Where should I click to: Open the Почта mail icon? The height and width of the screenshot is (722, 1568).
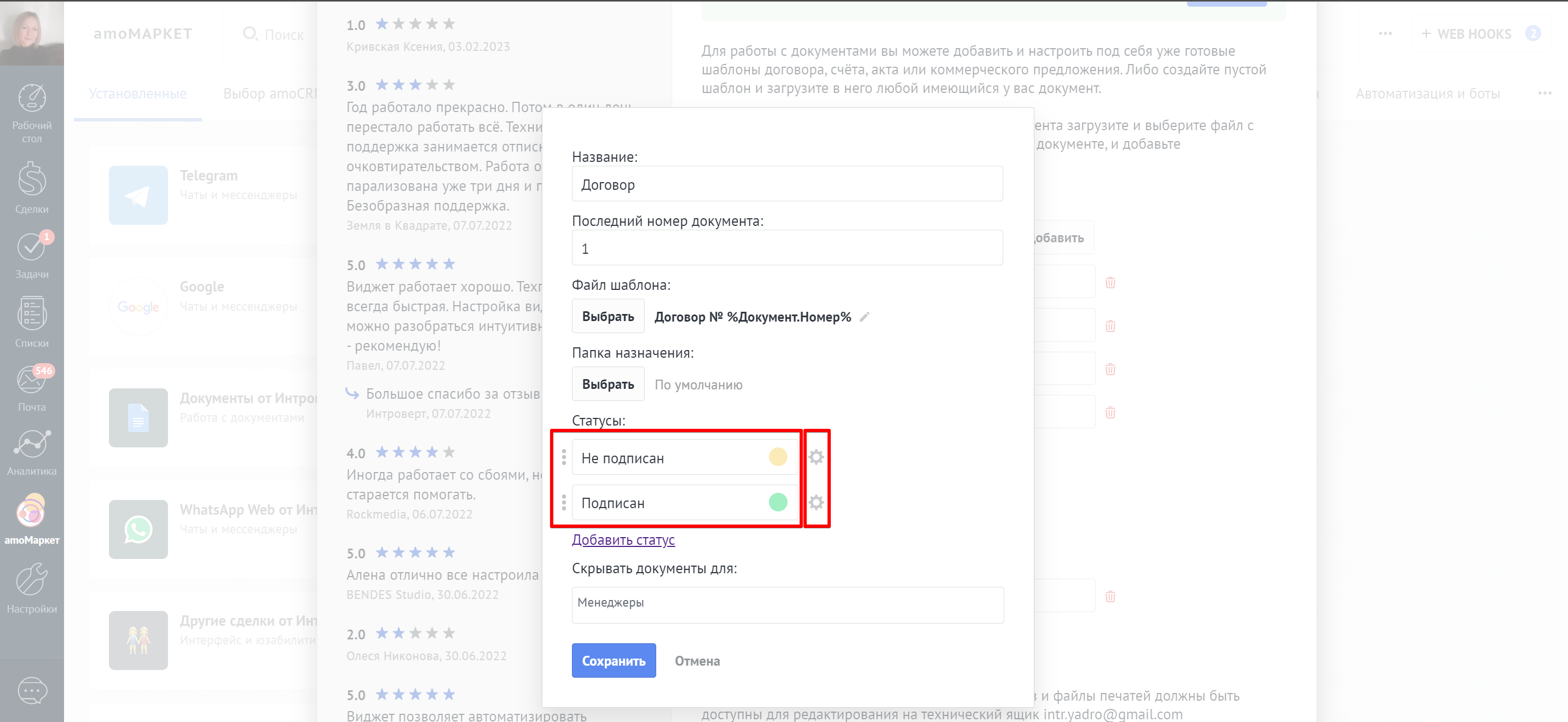pyautogui.click(x=32, y=380)
